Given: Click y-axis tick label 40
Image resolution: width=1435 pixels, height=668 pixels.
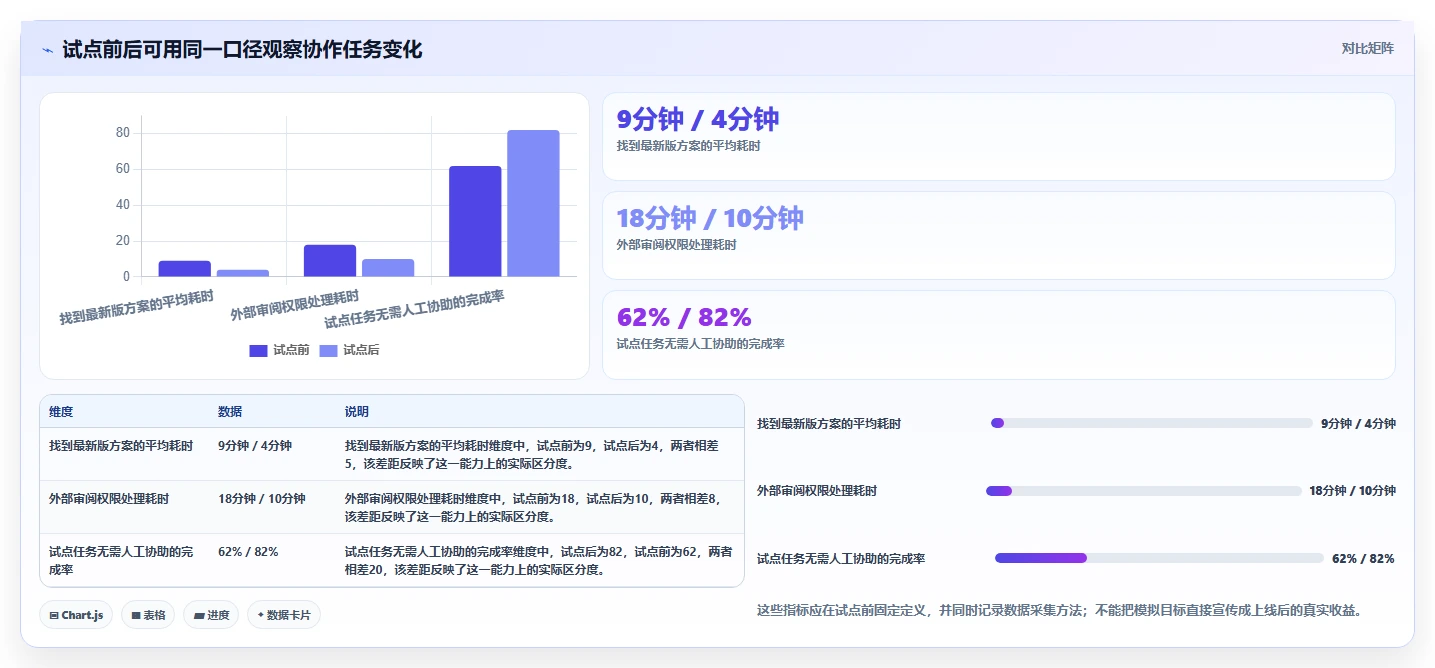Looking at the screenshot, I should (123, 205).
